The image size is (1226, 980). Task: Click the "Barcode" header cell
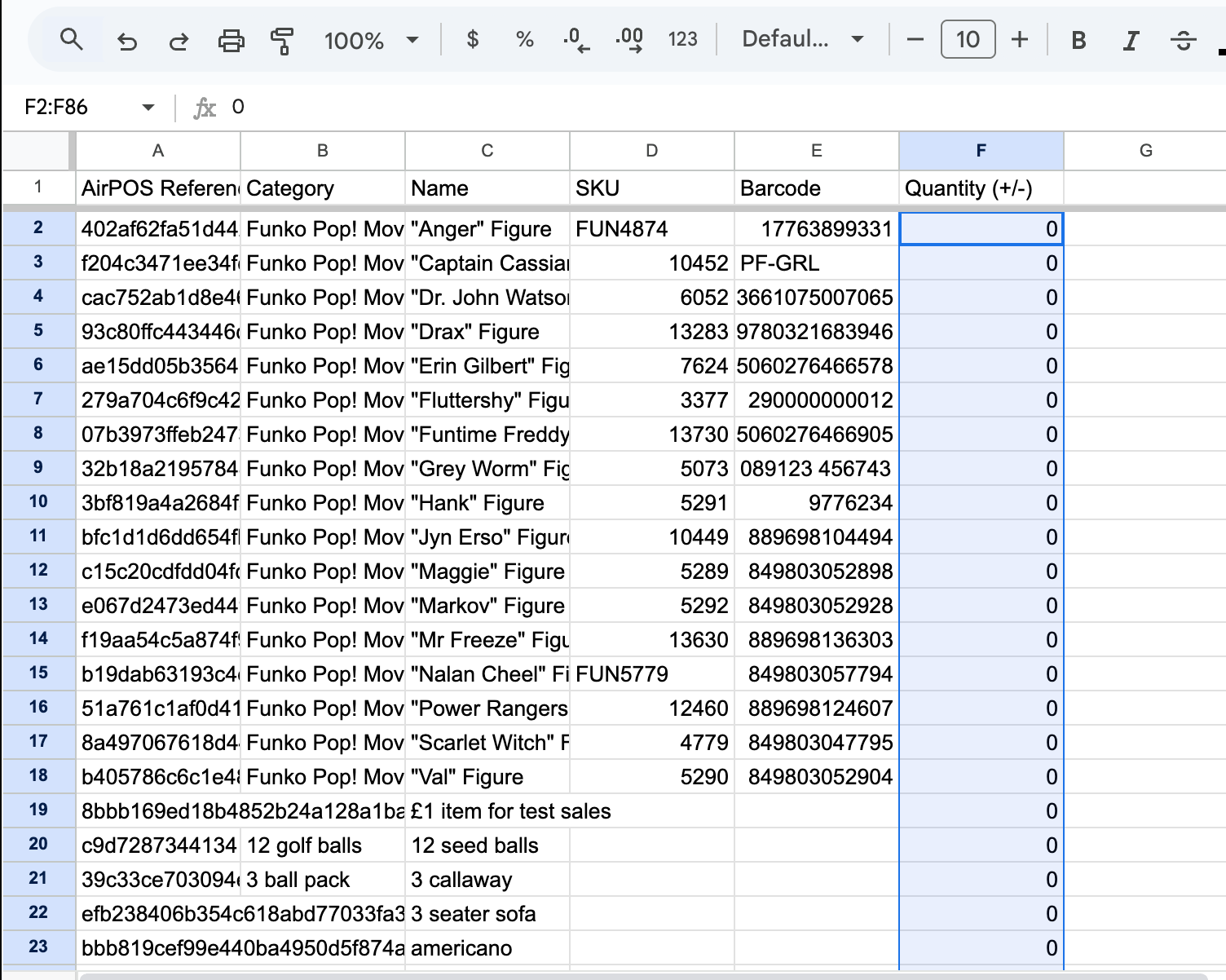click(817, 188)
